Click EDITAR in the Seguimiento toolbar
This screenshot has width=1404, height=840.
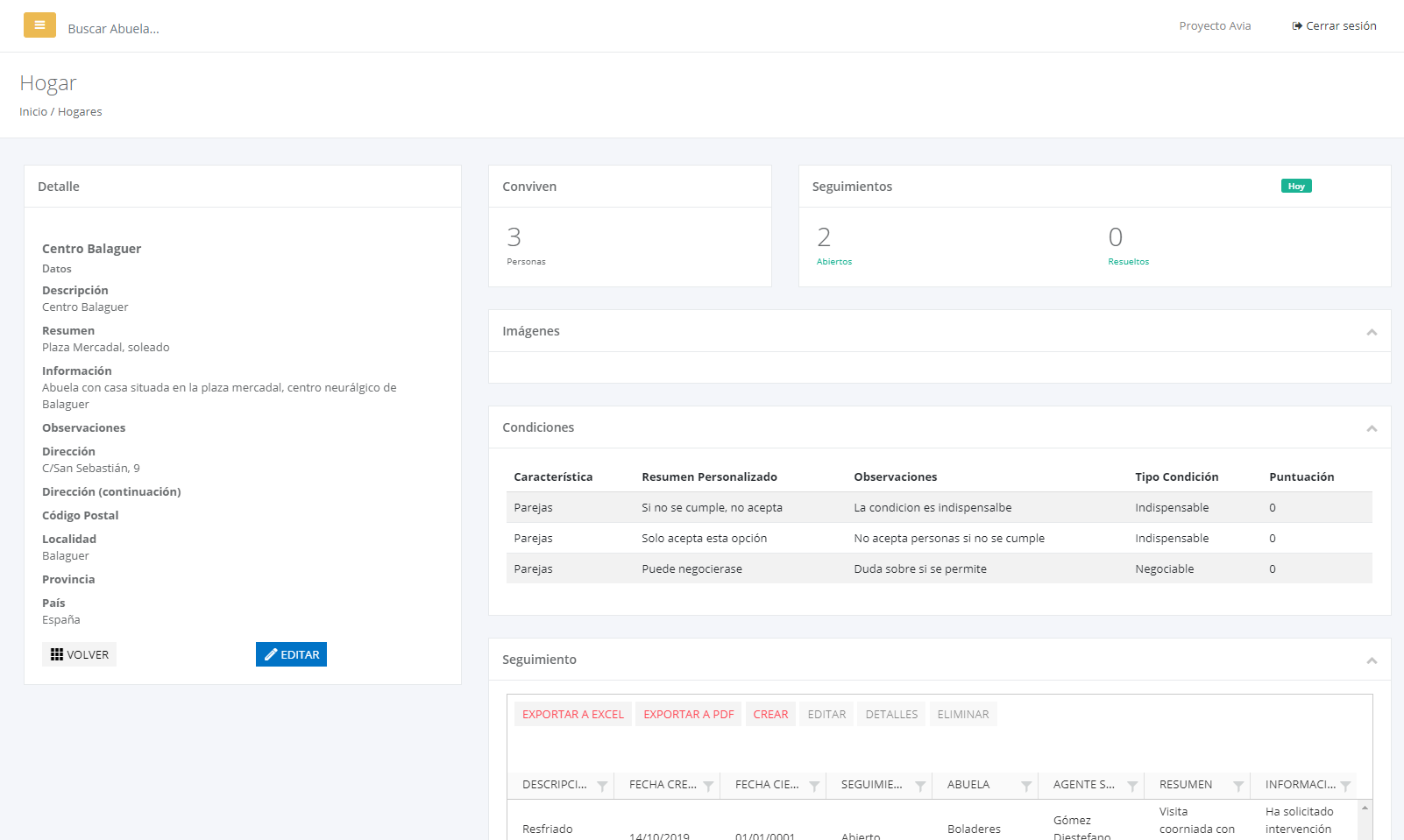pyautogui.click(x=826, y=715)
